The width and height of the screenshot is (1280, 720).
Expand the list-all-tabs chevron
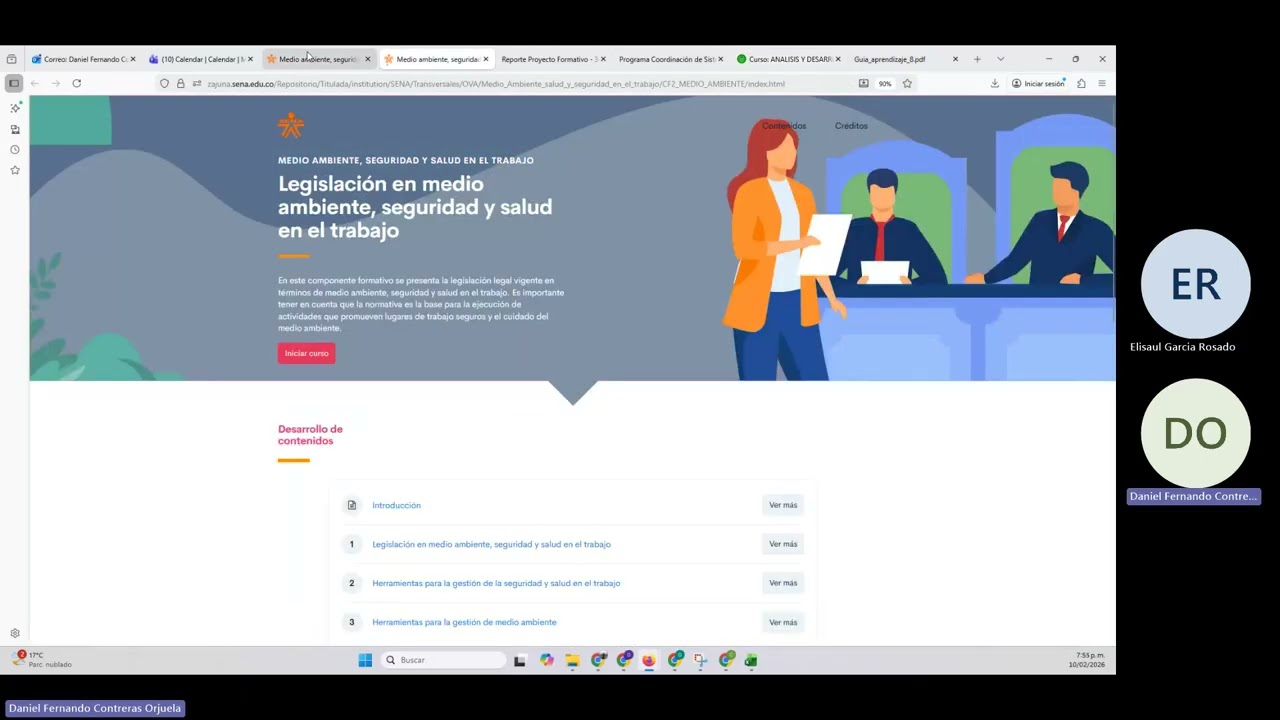1000,59
